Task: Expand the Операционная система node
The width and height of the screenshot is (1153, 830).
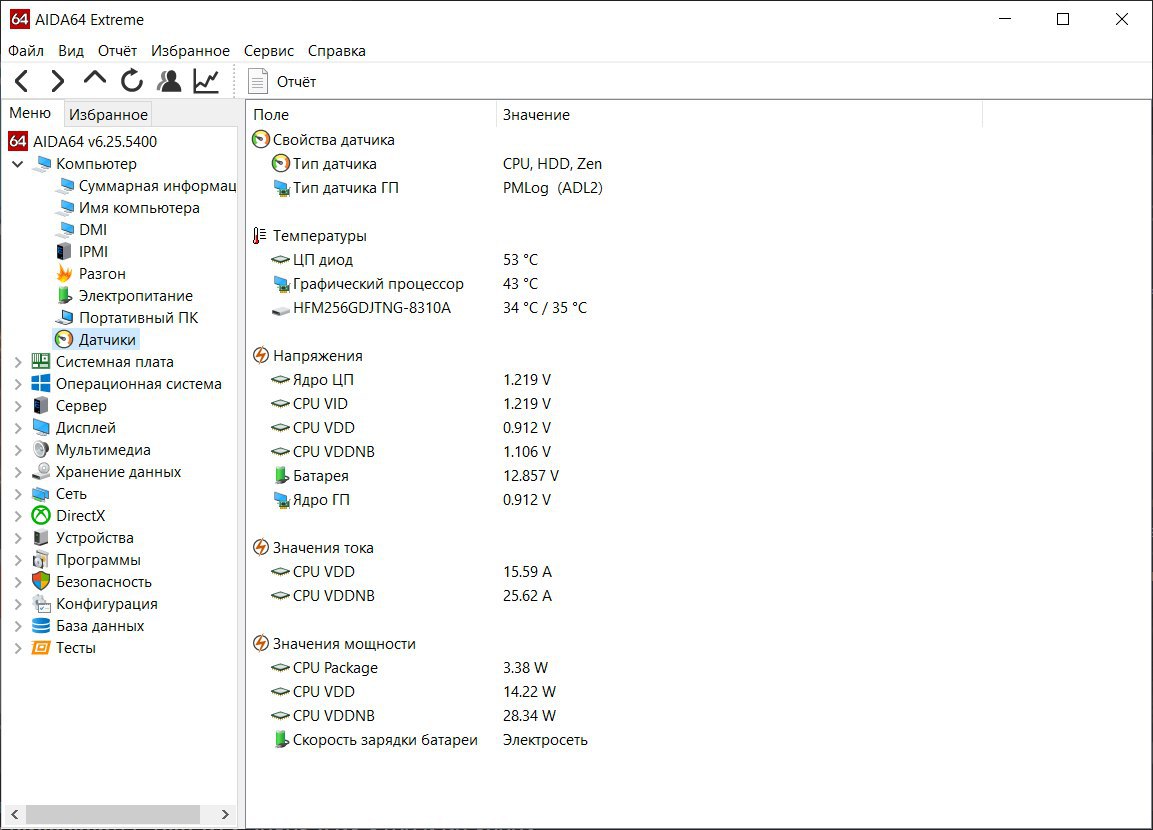Action: (x=18, y=384)
